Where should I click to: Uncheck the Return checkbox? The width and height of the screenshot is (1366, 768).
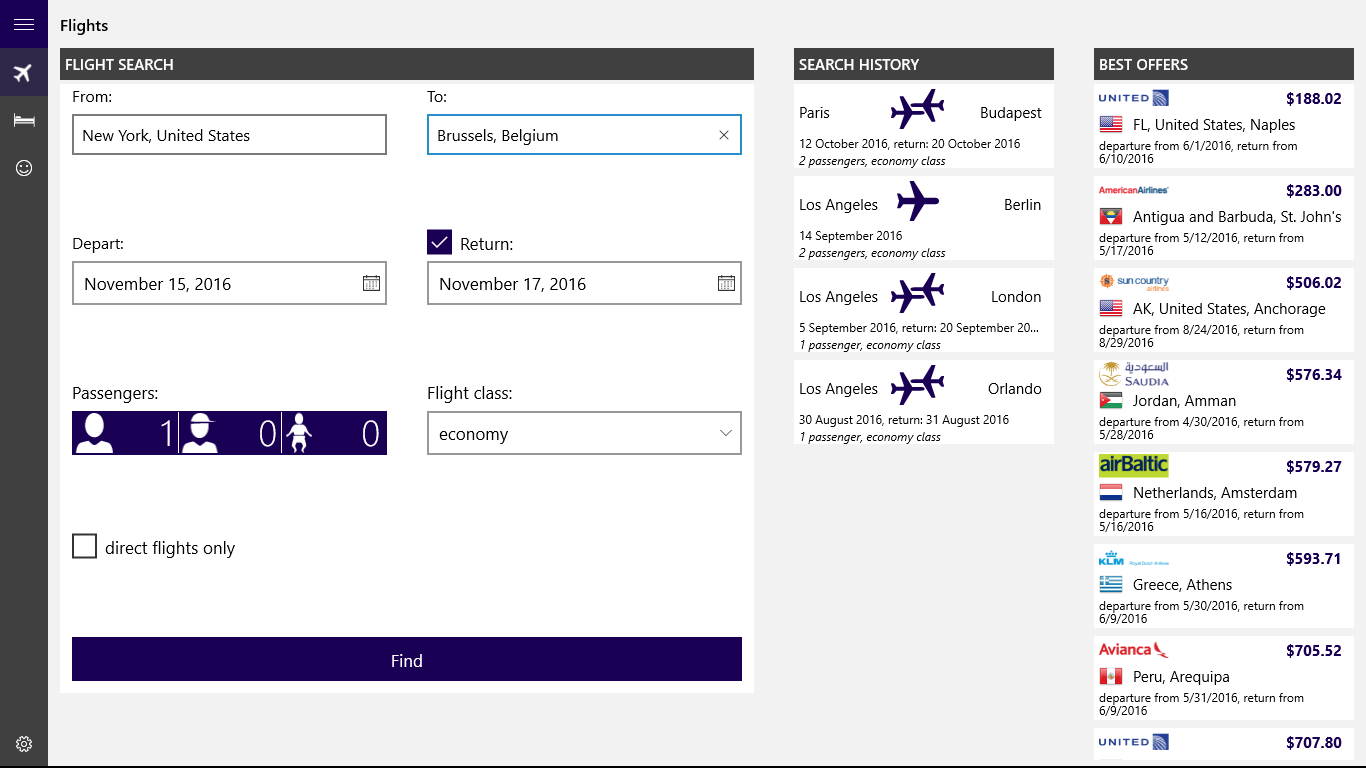pyautogui.click(x=440, y=243)
